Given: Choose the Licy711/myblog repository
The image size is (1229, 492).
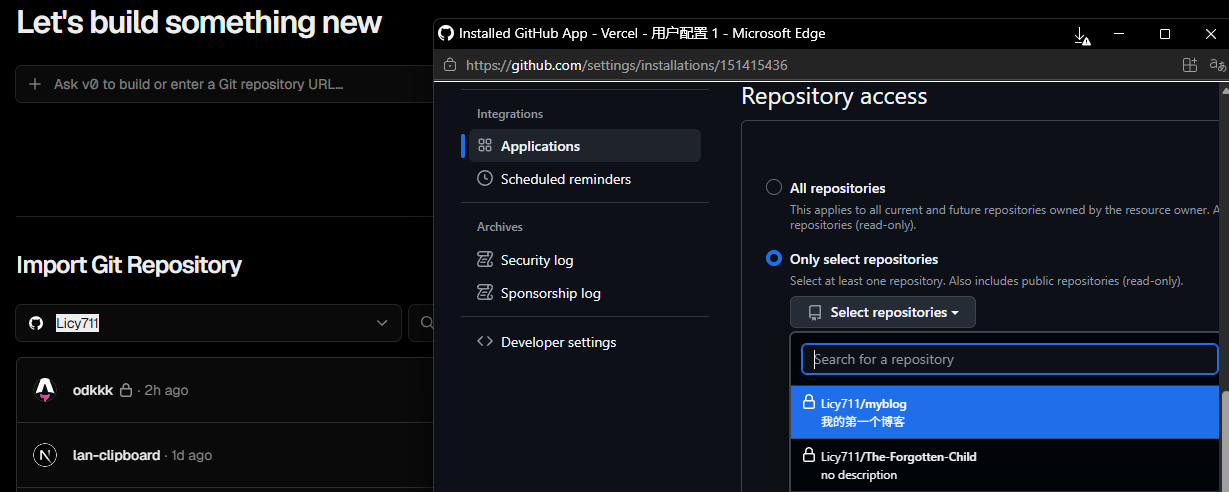Looking at the screenshot, I should pos(1005,412).
